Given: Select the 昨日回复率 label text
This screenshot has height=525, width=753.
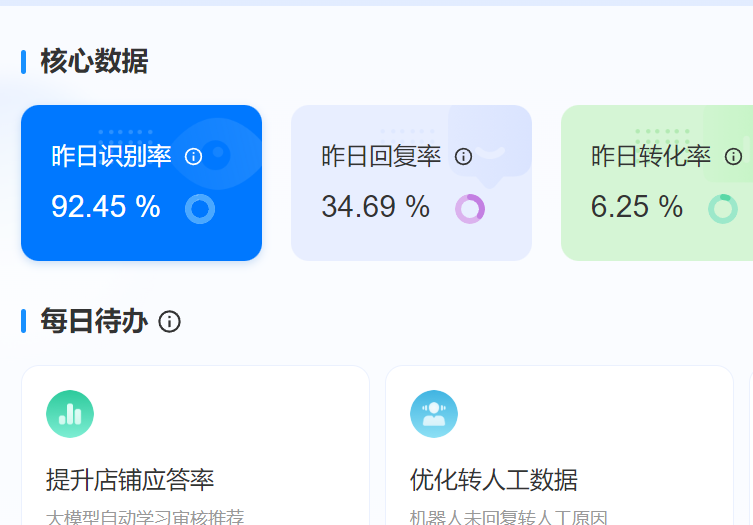Looking at the screenshot, I should pos(381,157).
